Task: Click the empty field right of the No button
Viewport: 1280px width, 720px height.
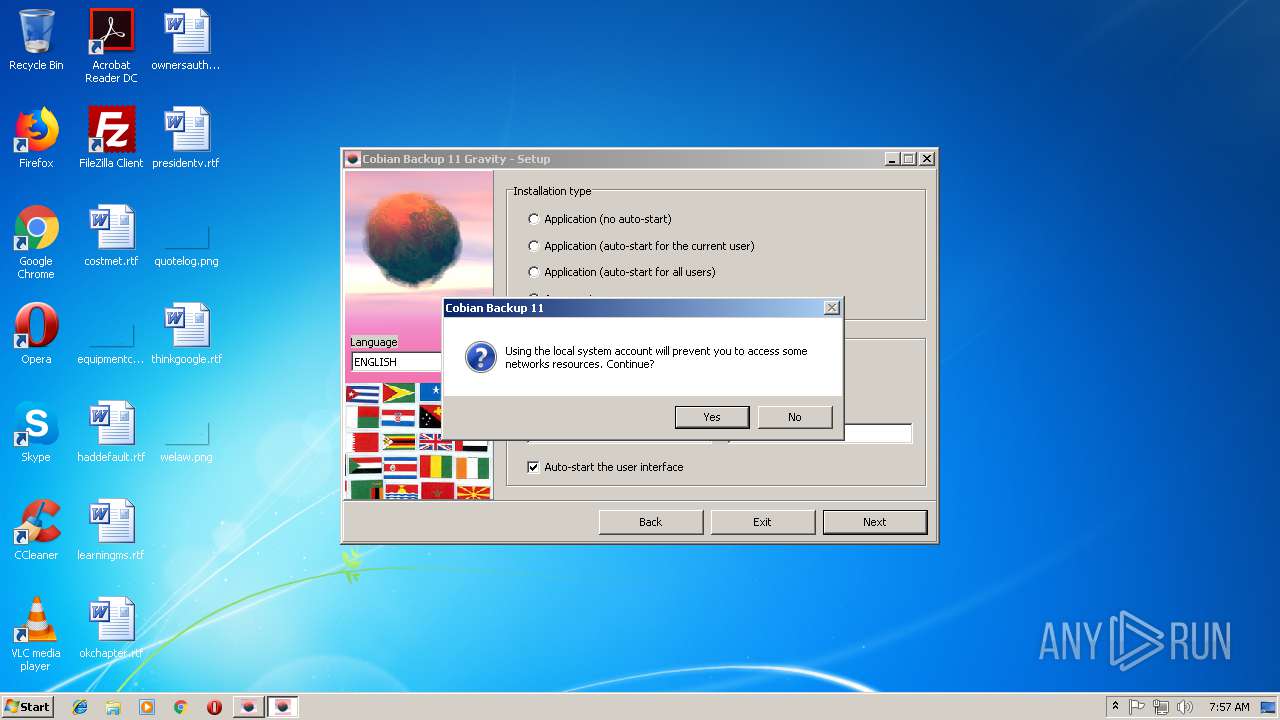Action: pos(878,433)
